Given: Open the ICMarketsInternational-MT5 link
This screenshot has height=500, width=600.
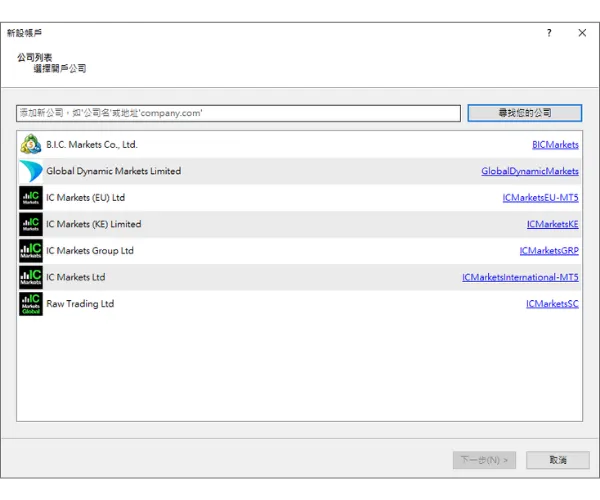Looking at the screenshot, I should (x=520, y=277).
